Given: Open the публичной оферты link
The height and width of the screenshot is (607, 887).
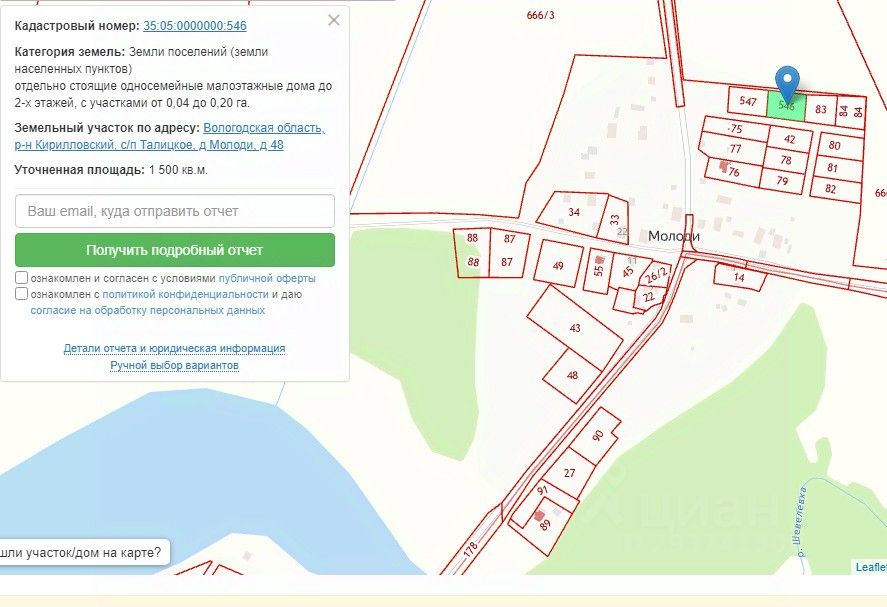Looking at the screenshot, I should click(267, 278).
